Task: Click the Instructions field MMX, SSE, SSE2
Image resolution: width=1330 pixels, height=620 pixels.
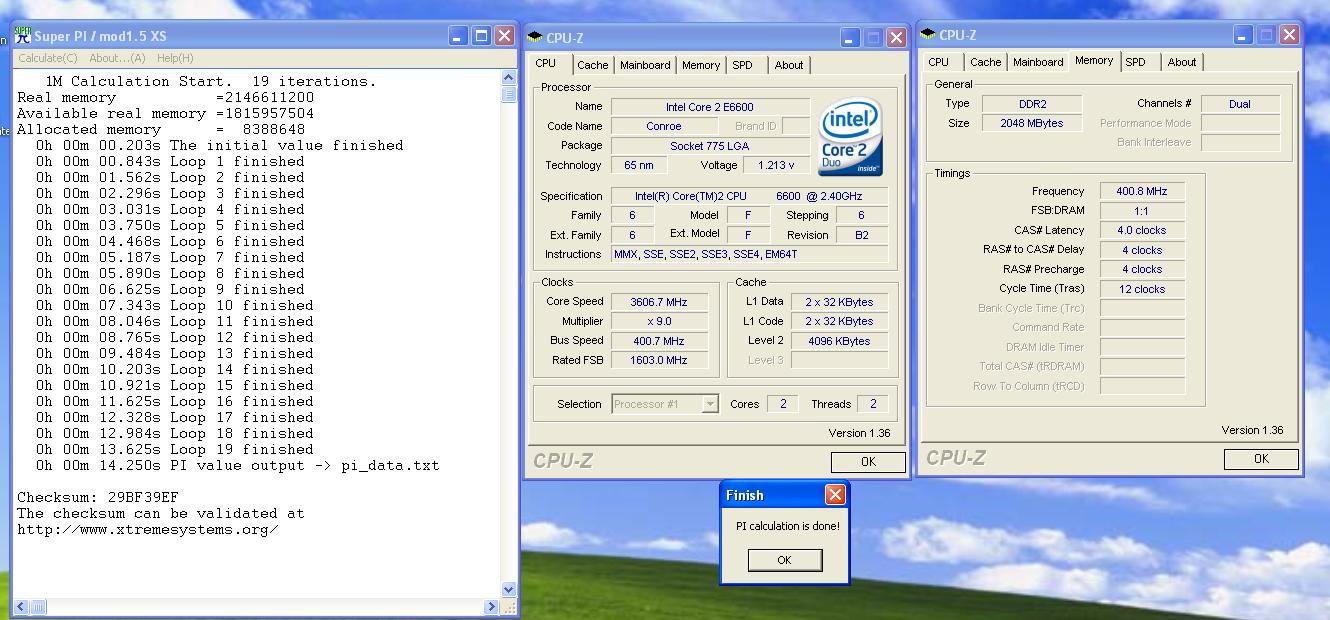Action: point(749,254)
